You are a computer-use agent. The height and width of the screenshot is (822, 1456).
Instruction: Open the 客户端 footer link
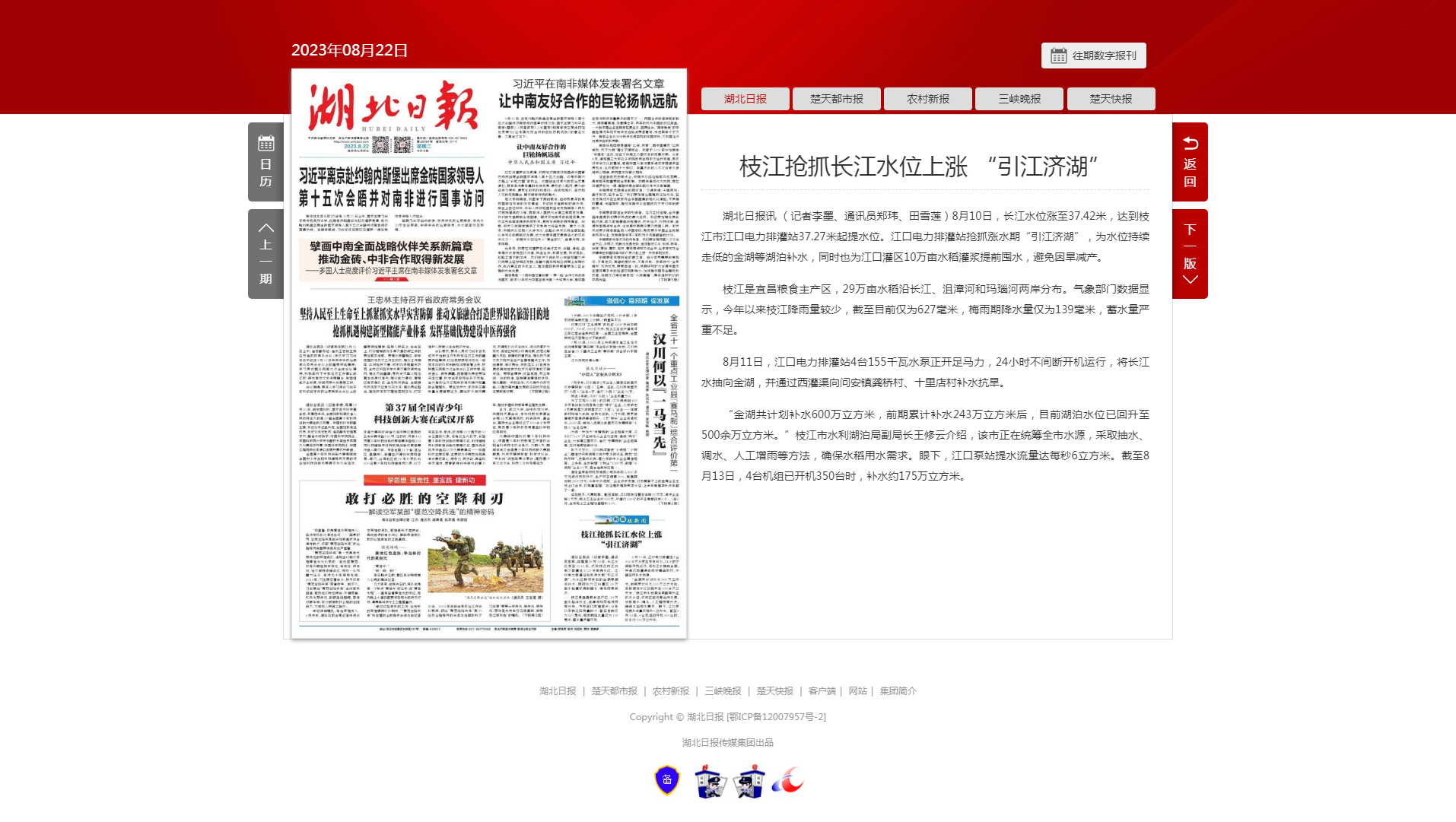coord(822,691)
